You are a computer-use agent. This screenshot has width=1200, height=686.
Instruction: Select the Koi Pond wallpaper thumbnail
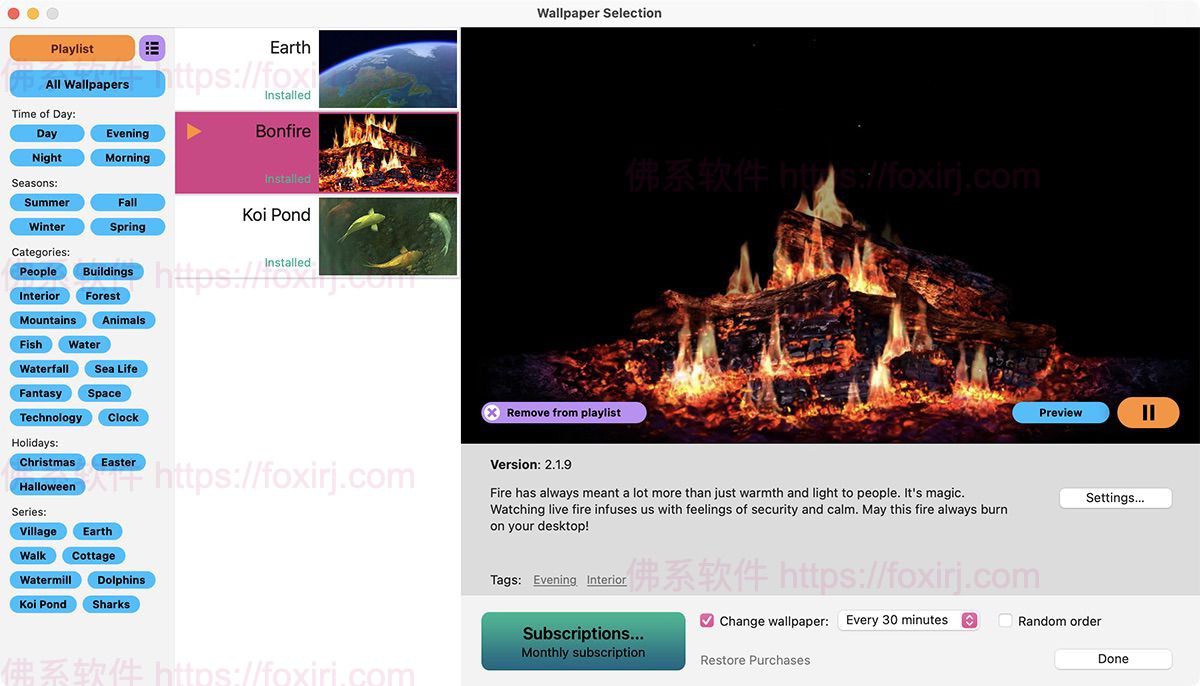pyautogui.click(x=387, y=236)
